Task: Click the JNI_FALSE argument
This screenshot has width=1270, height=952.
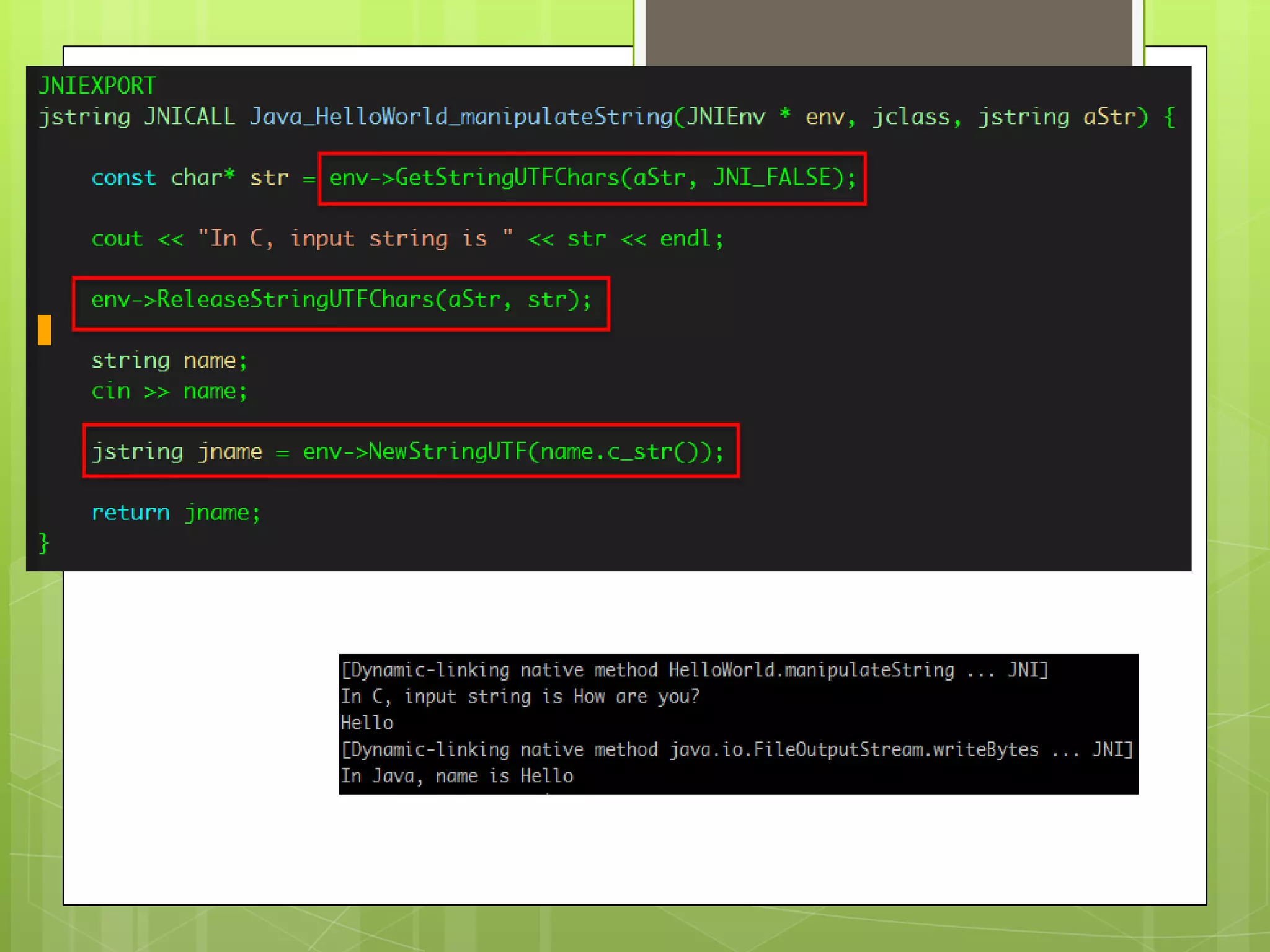Action: click(771, 178)
